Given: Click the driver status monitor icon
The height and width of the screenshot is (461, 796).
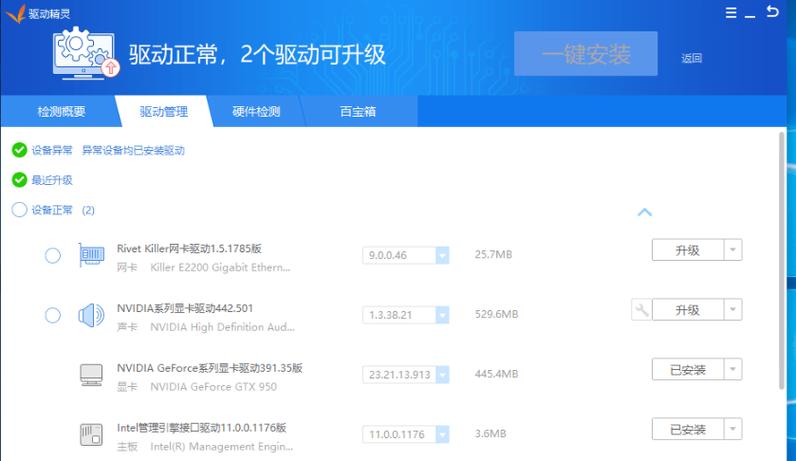Looking at the screenshot, I should click(x=85, y=53).
